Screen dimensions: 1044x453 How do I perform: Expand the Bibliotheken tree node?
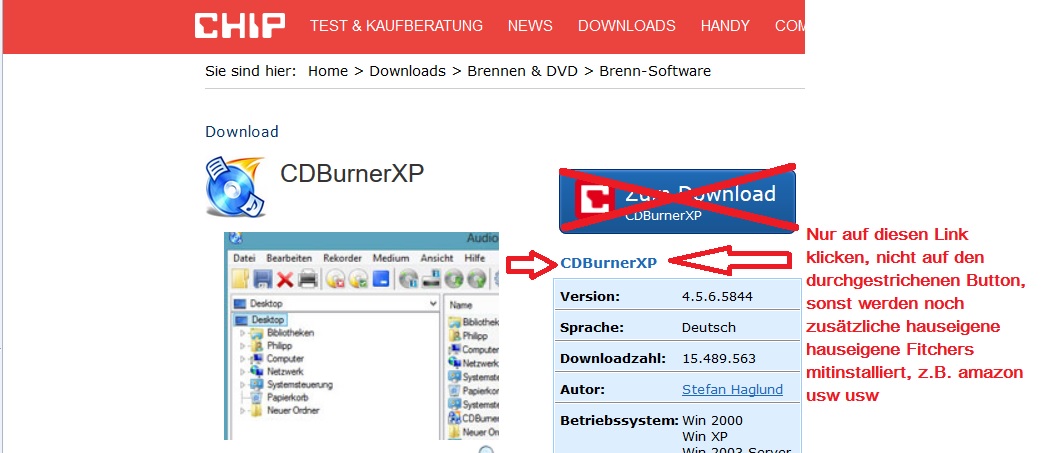(x=242, y=332)
